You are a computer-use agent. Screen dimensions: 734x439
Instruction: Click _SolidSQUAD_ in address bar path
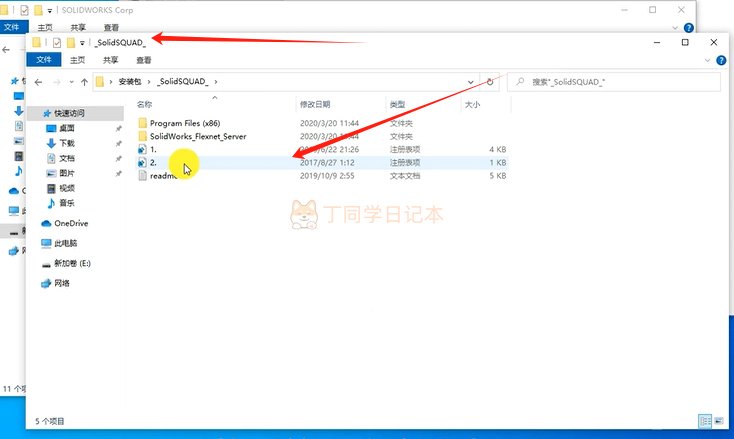point(183,82)
